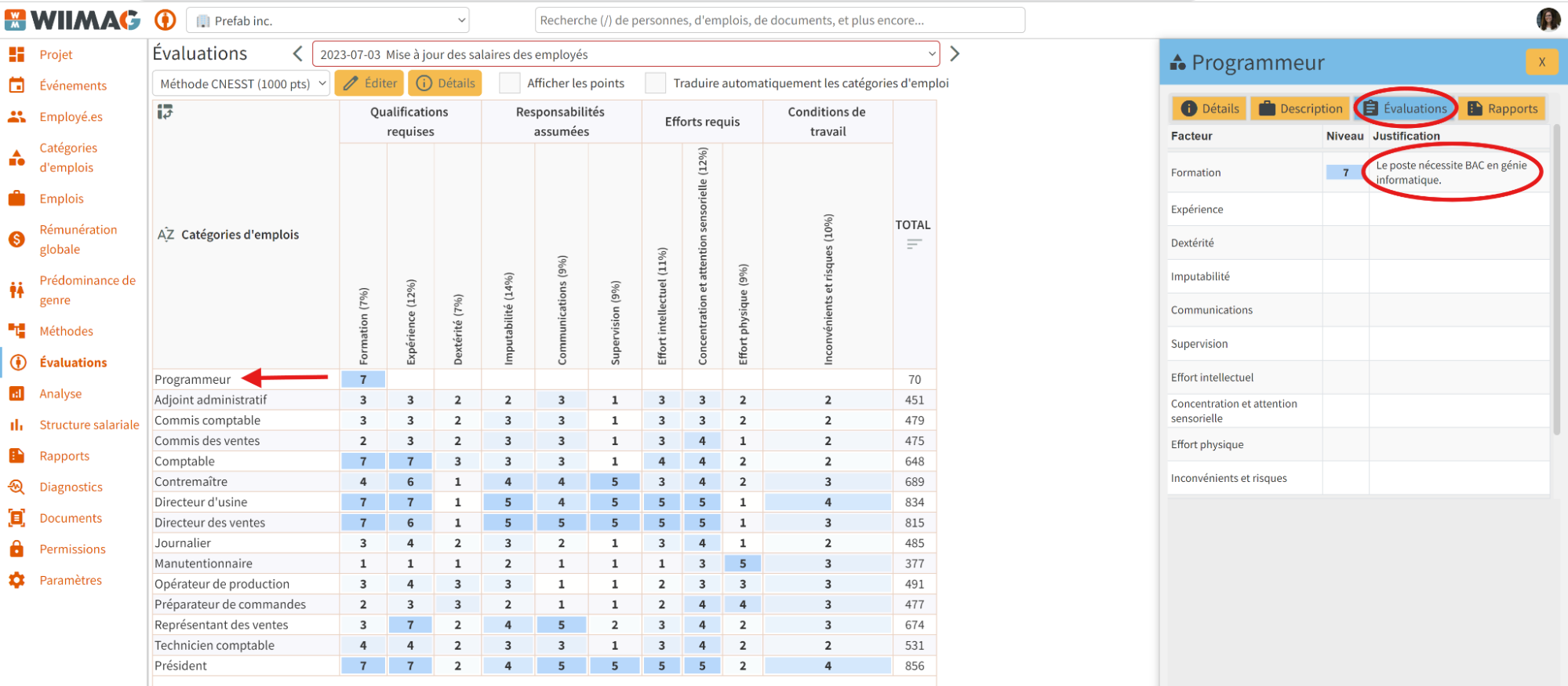Image resolution: width=1568 pixels, height=686 pixels.
Task: Click the Événements calendar icon
Action: tap(16, 86)
